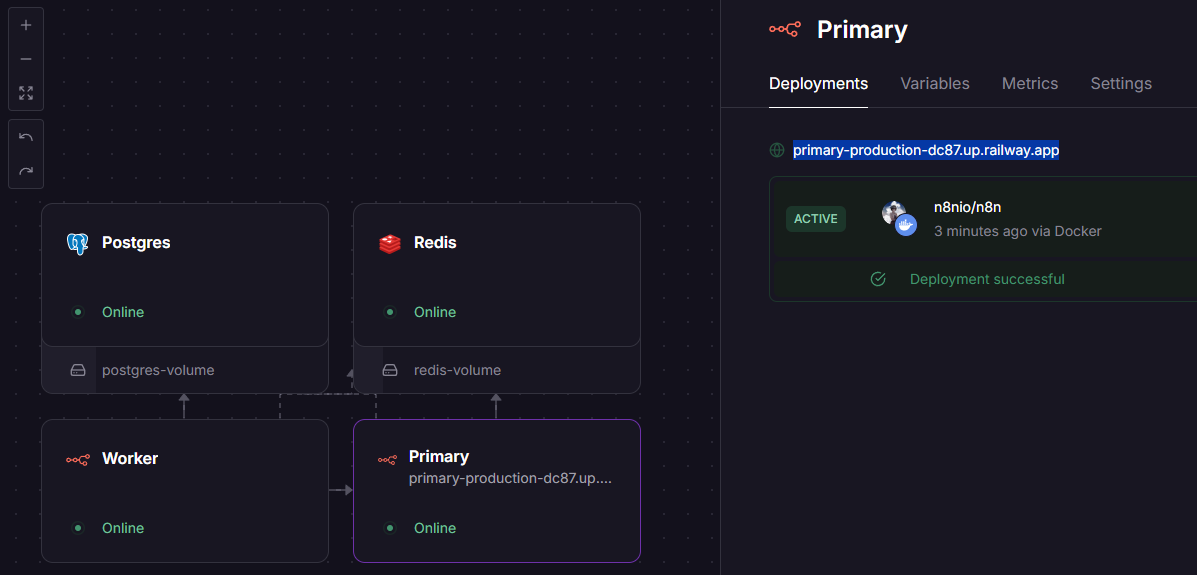Click Redis online status dot

389,312
